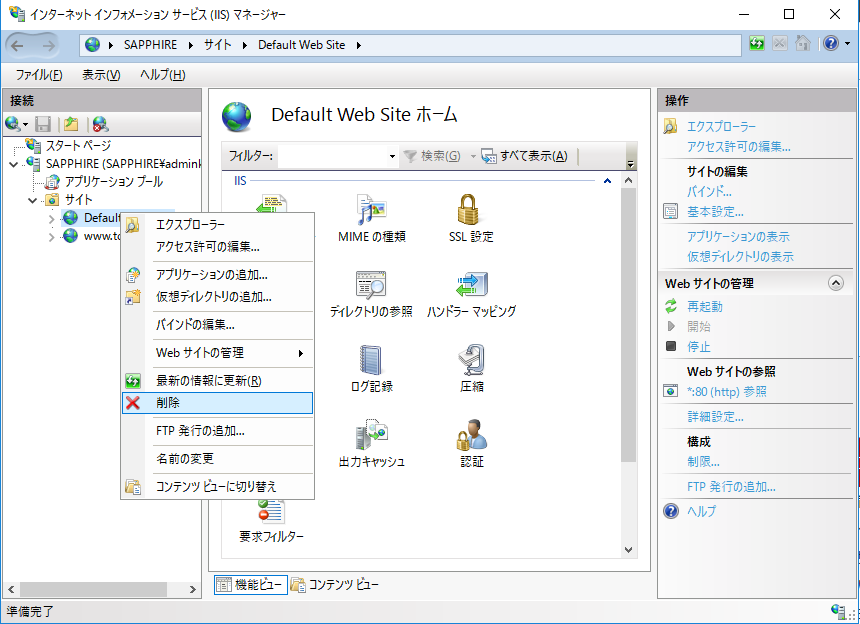Expand the Default Web Site tree node
This screenshot has height=624, width=860.
click(x=52, y=219)
